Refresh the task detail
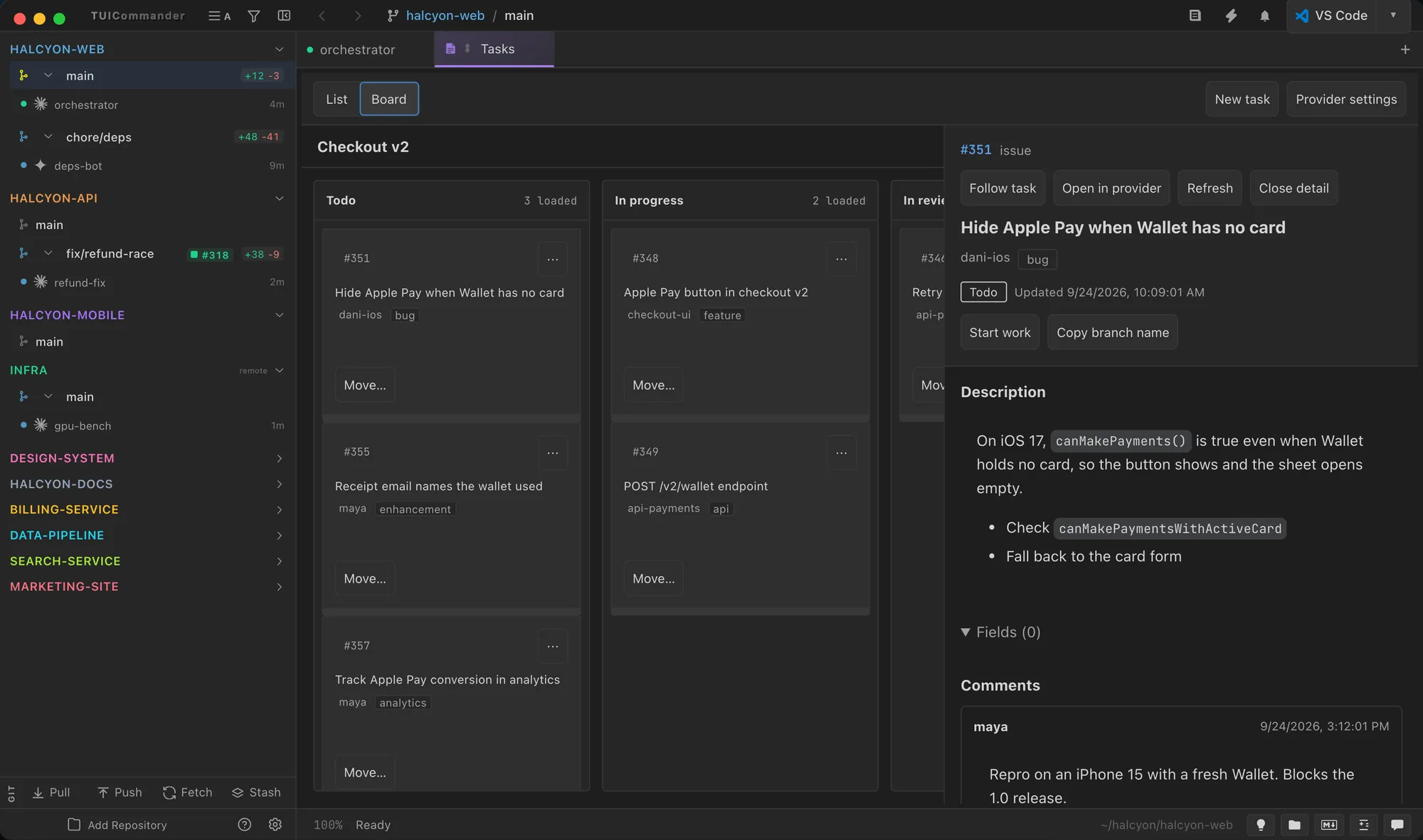Viewport: 1423px width, 840px height. coord(1210,188)
